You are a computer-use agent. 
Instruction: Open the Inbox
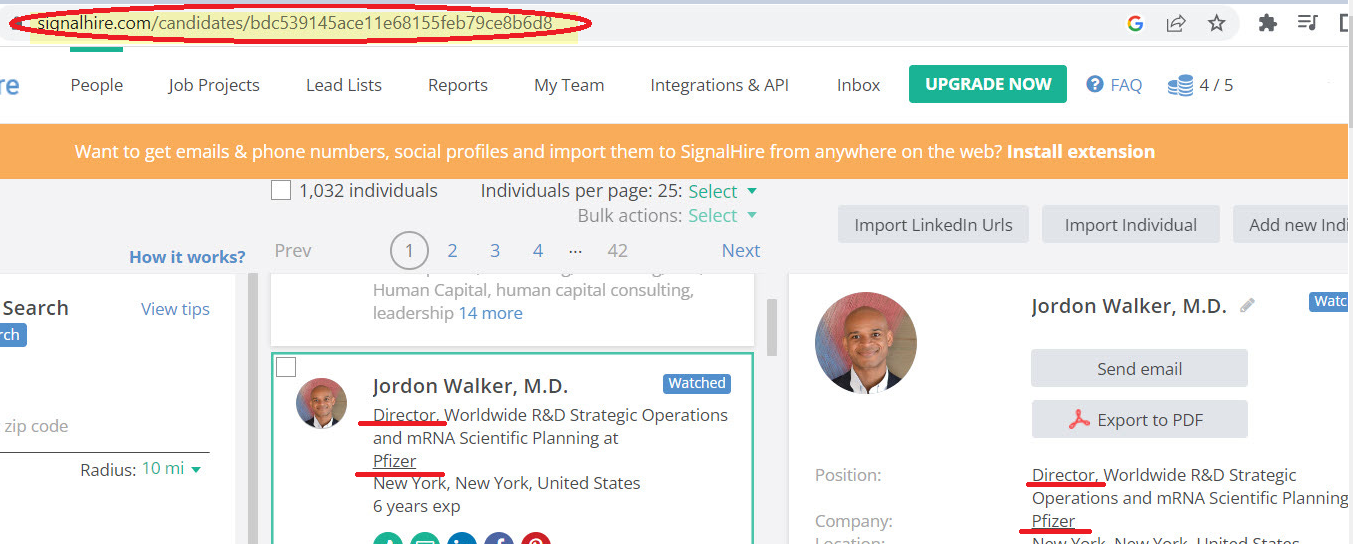[x=859, y=85]
